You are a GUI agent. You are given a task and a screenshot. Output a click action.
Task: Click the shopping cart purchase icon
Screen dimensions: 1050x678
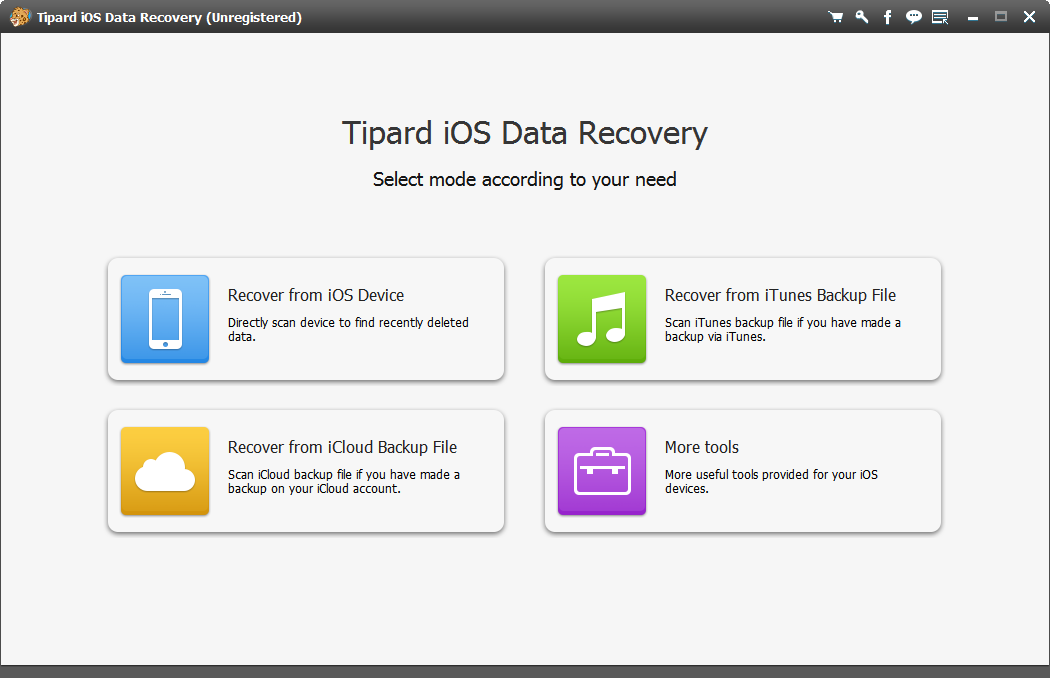835,17
